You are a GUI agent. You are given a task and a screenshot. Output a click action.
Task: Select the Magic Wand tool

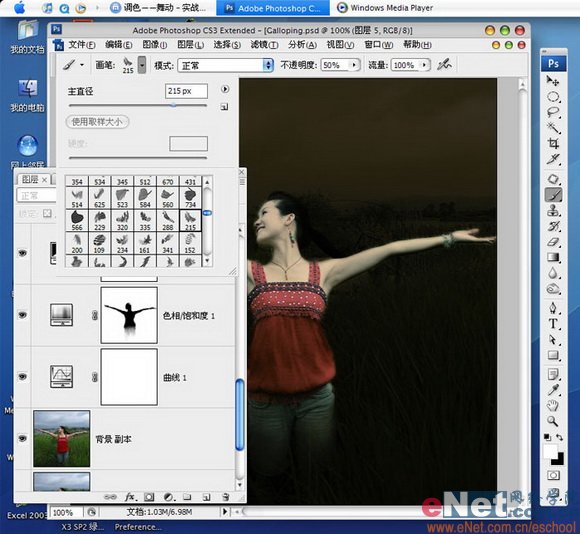553,128
